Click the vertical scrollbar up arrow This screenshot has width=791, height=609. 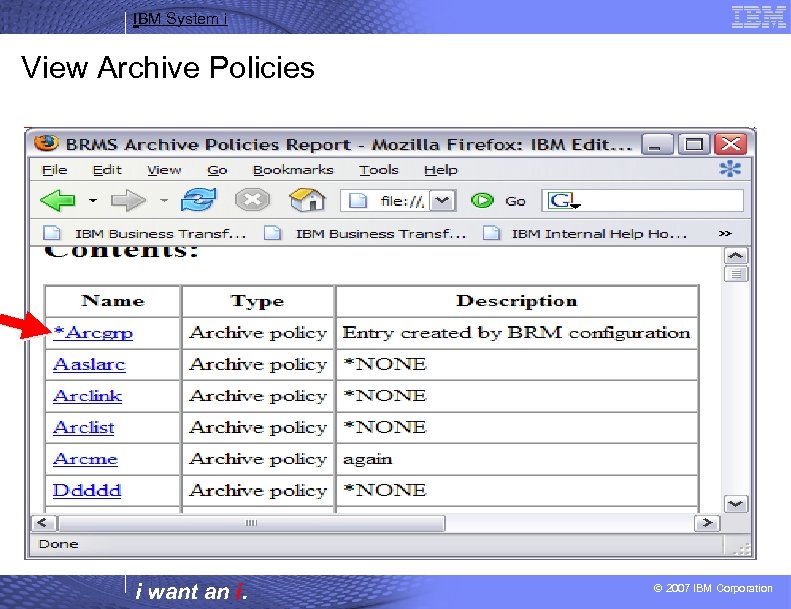click(x=736, y=256)
